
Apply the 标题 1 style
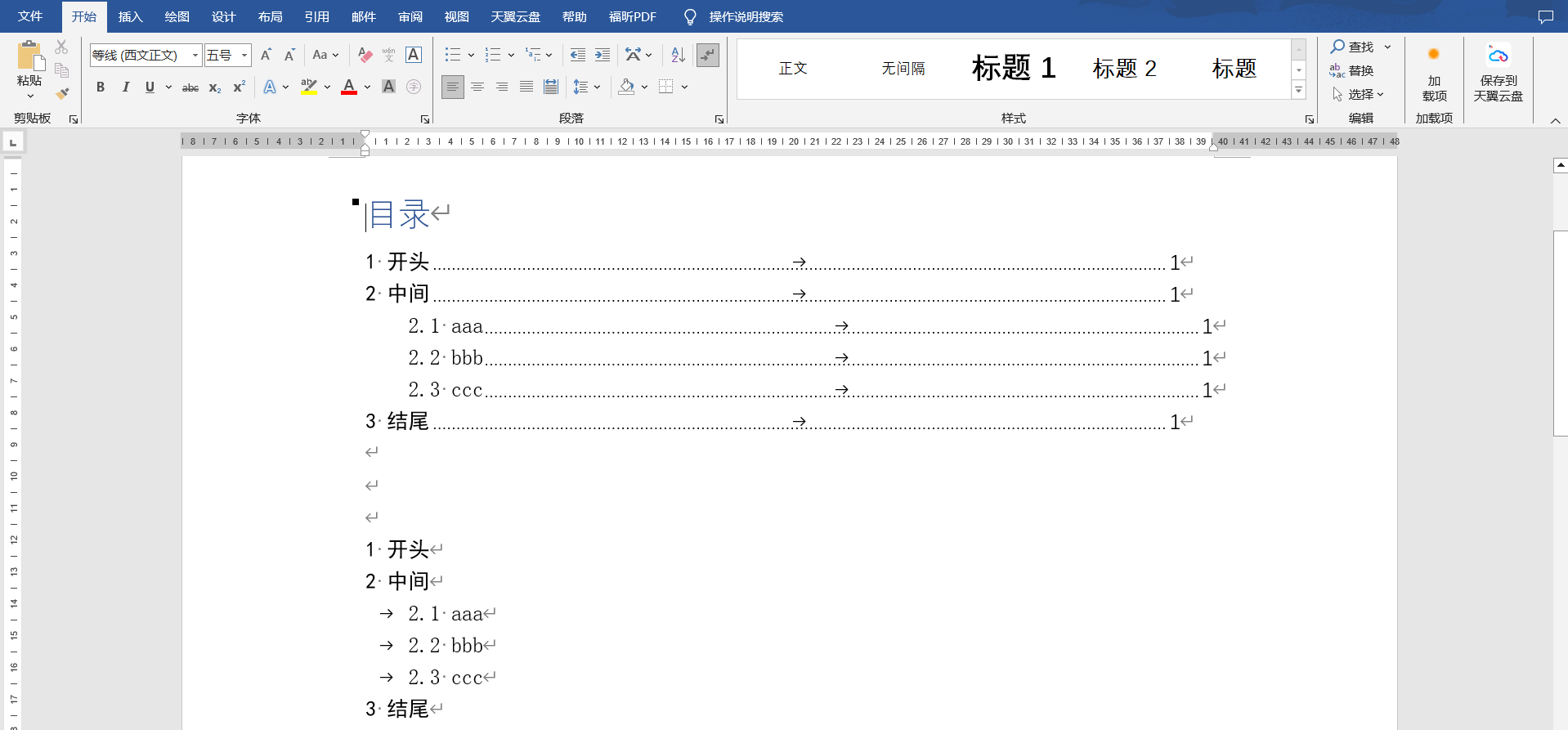coord(1014,69)
